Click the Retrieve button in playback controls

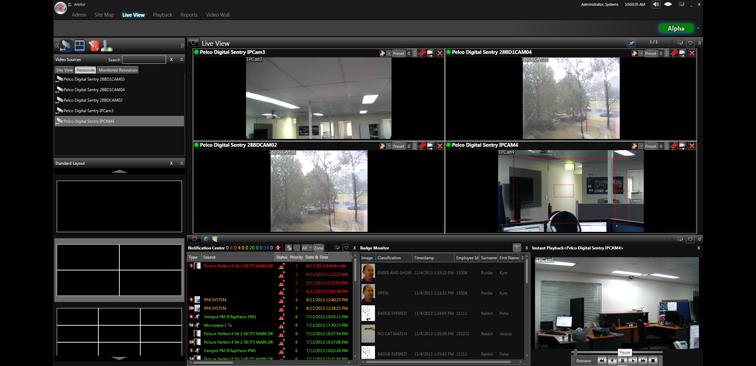pos(583,361)
